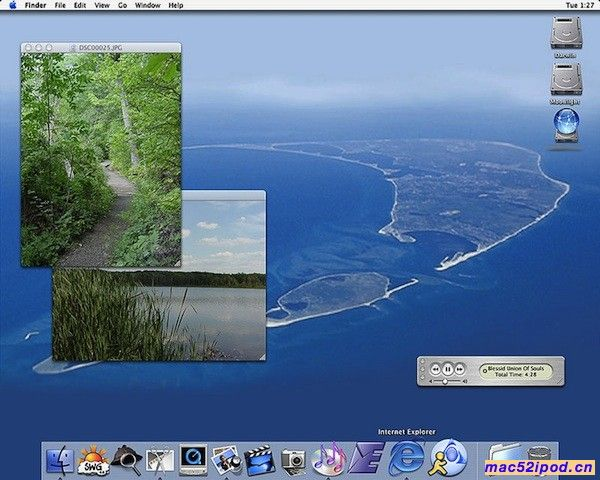Click the forest photo window title bar
600x480 pixels.
[101, 47]
